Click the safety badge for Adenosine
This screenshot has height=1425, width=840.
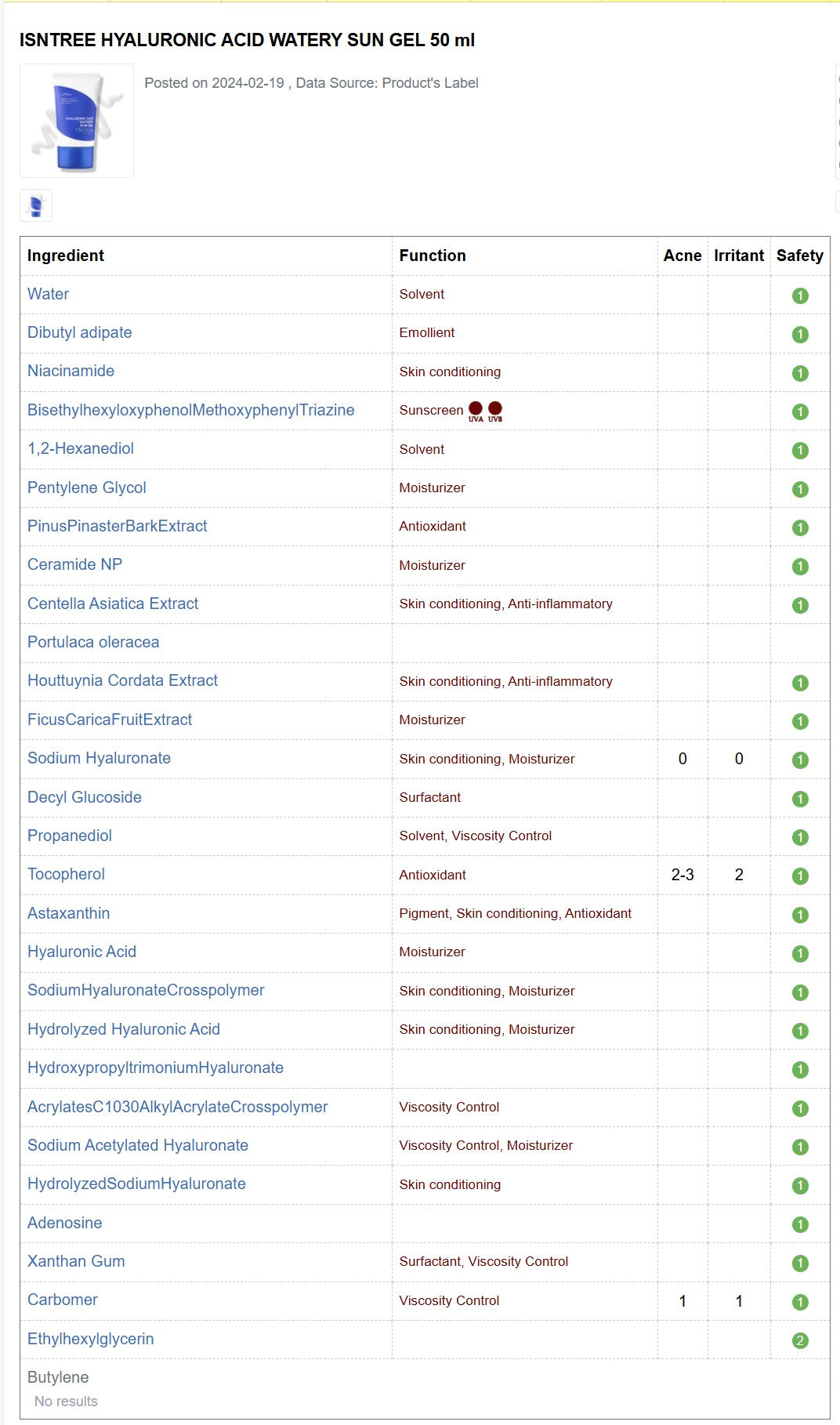[800, 1224]
